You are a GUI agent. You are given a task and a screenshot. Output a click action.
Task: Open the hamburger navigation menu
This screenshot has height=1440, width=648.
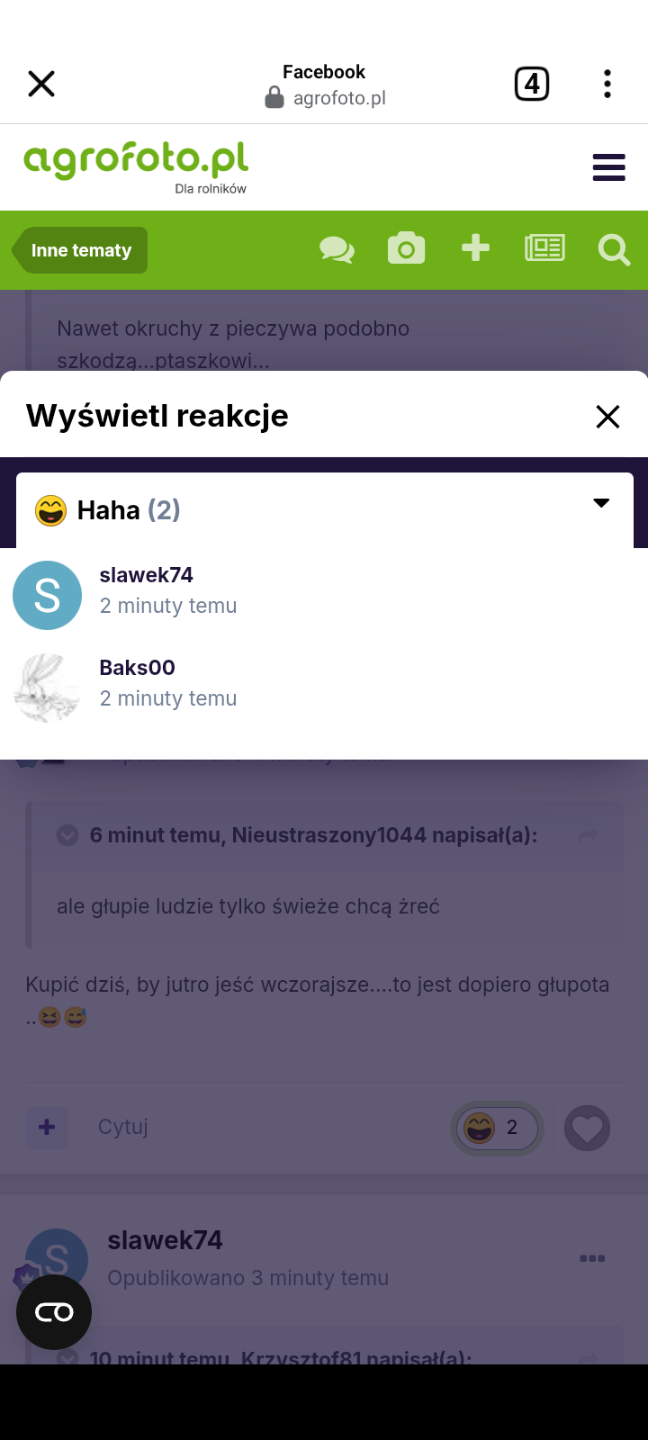click(x=609, y=167)
